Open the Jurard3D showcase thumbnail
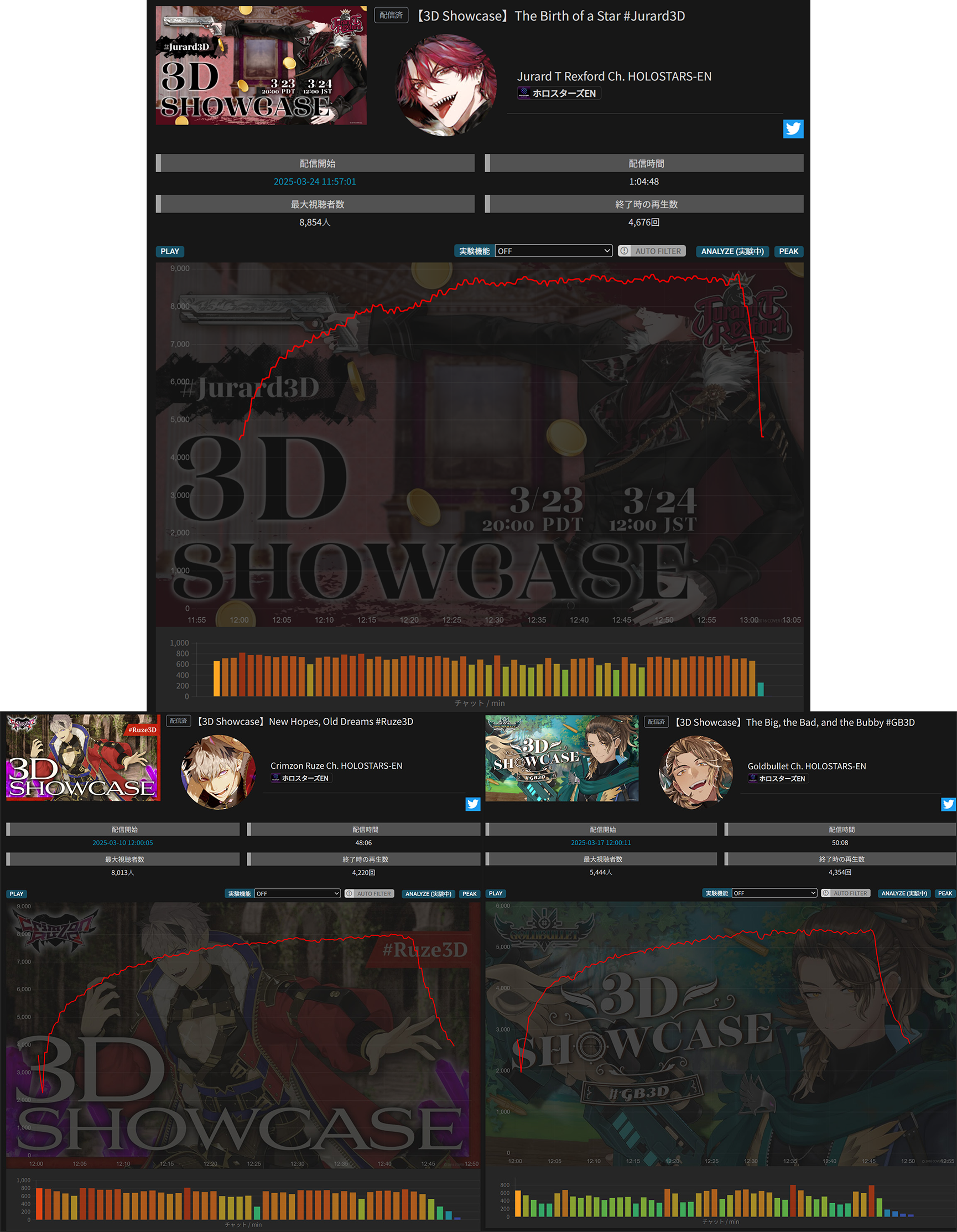This screenshot has width=957, height=1232. [261, 65]
